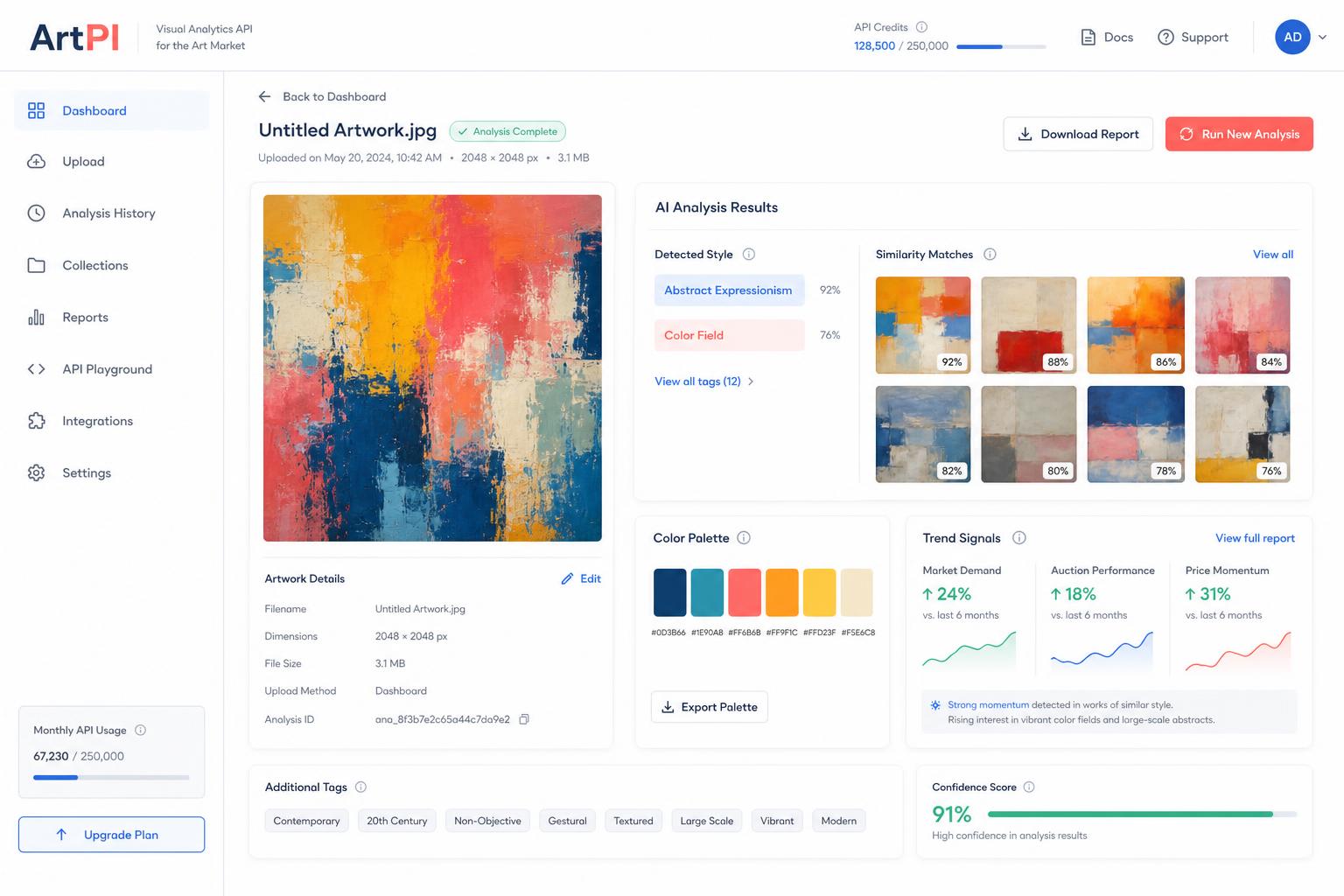This screenshot has height=896, width=1344.
Task: Open Collections in sidebar
Action: [112, 265]
